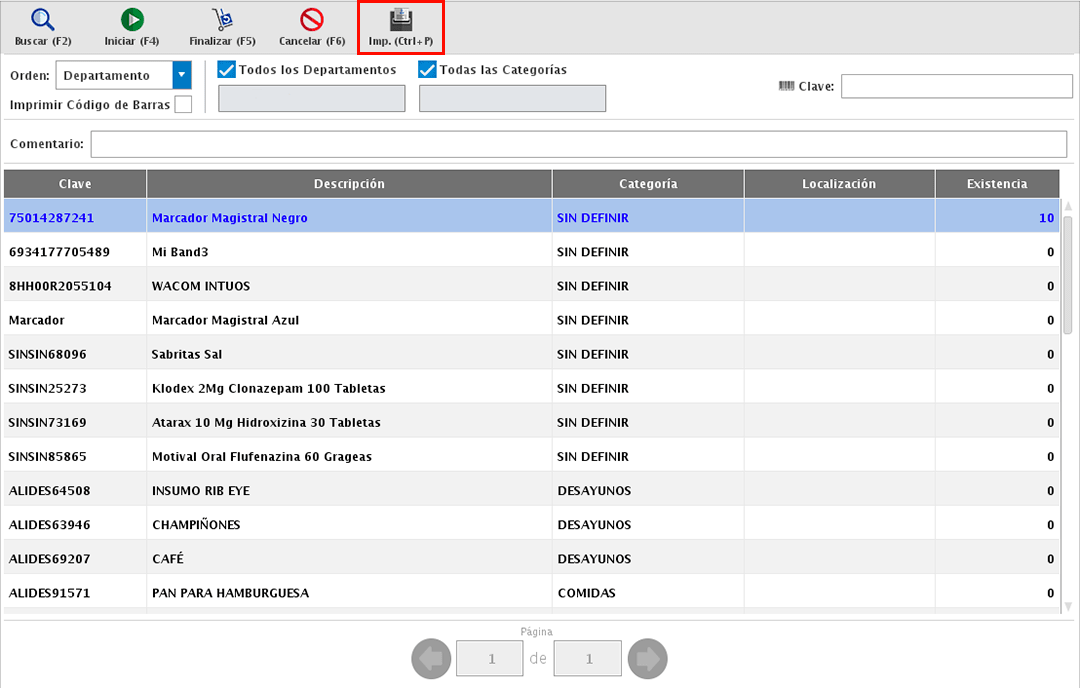This screenshot has width=1080, height=688.
Task: Open the Orden dropdown arrow
Action: (x=181, y=75)
